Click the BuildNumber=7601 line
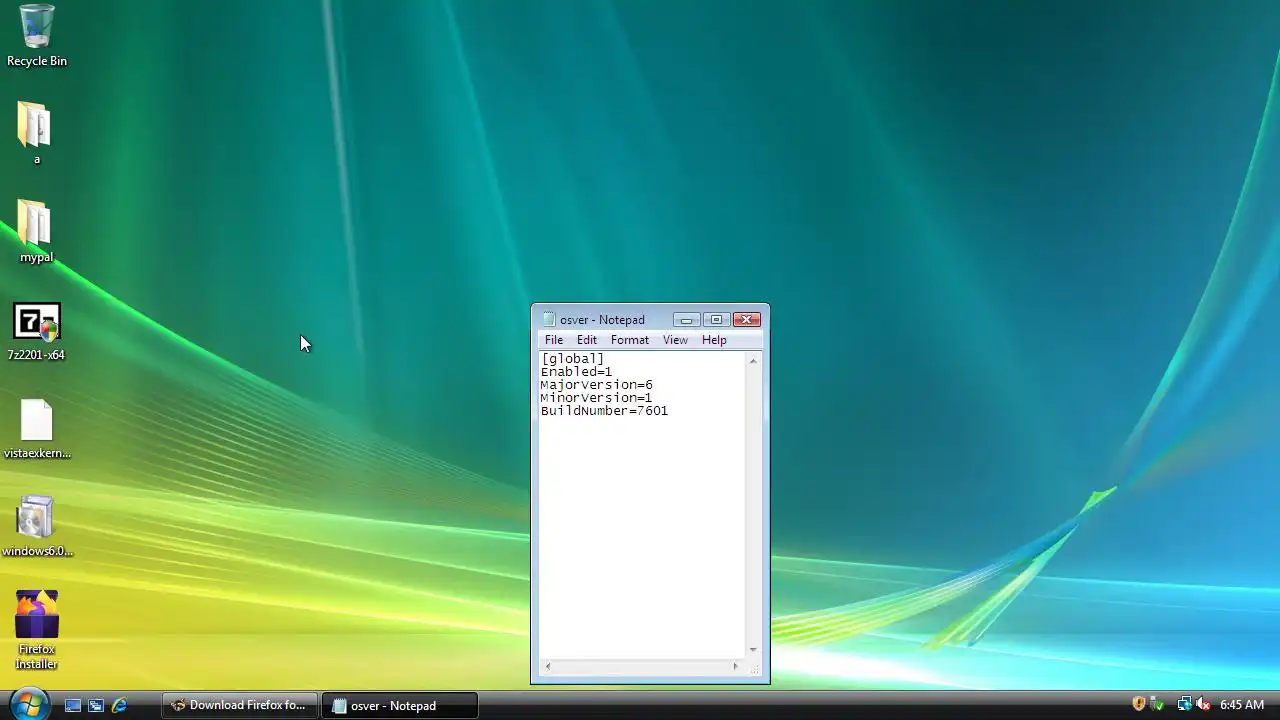This screenshot has height=720, width=1280. pos(604,411)
